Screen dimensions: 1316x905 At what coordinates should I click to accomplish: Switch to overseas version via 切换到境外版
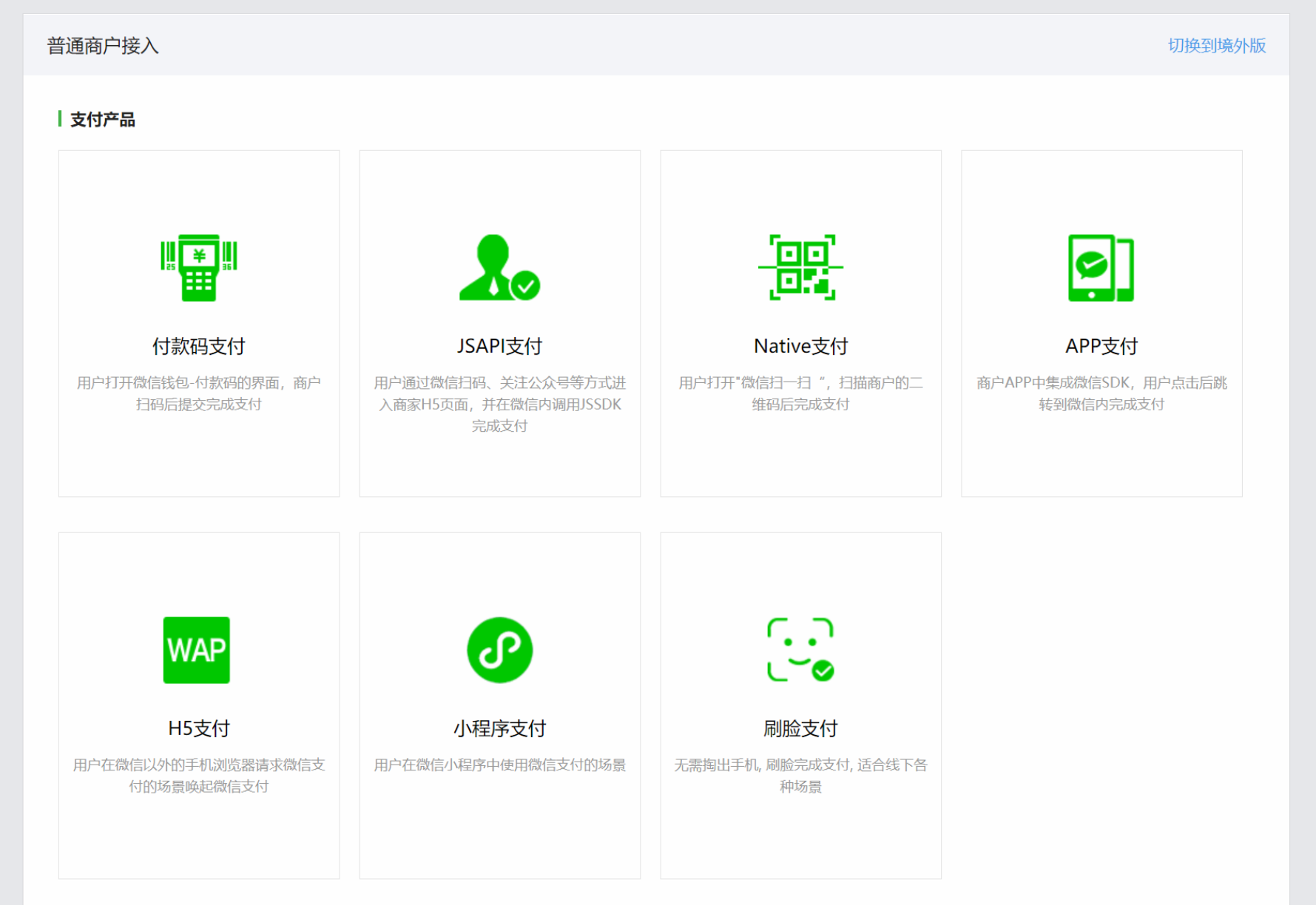1217,46
